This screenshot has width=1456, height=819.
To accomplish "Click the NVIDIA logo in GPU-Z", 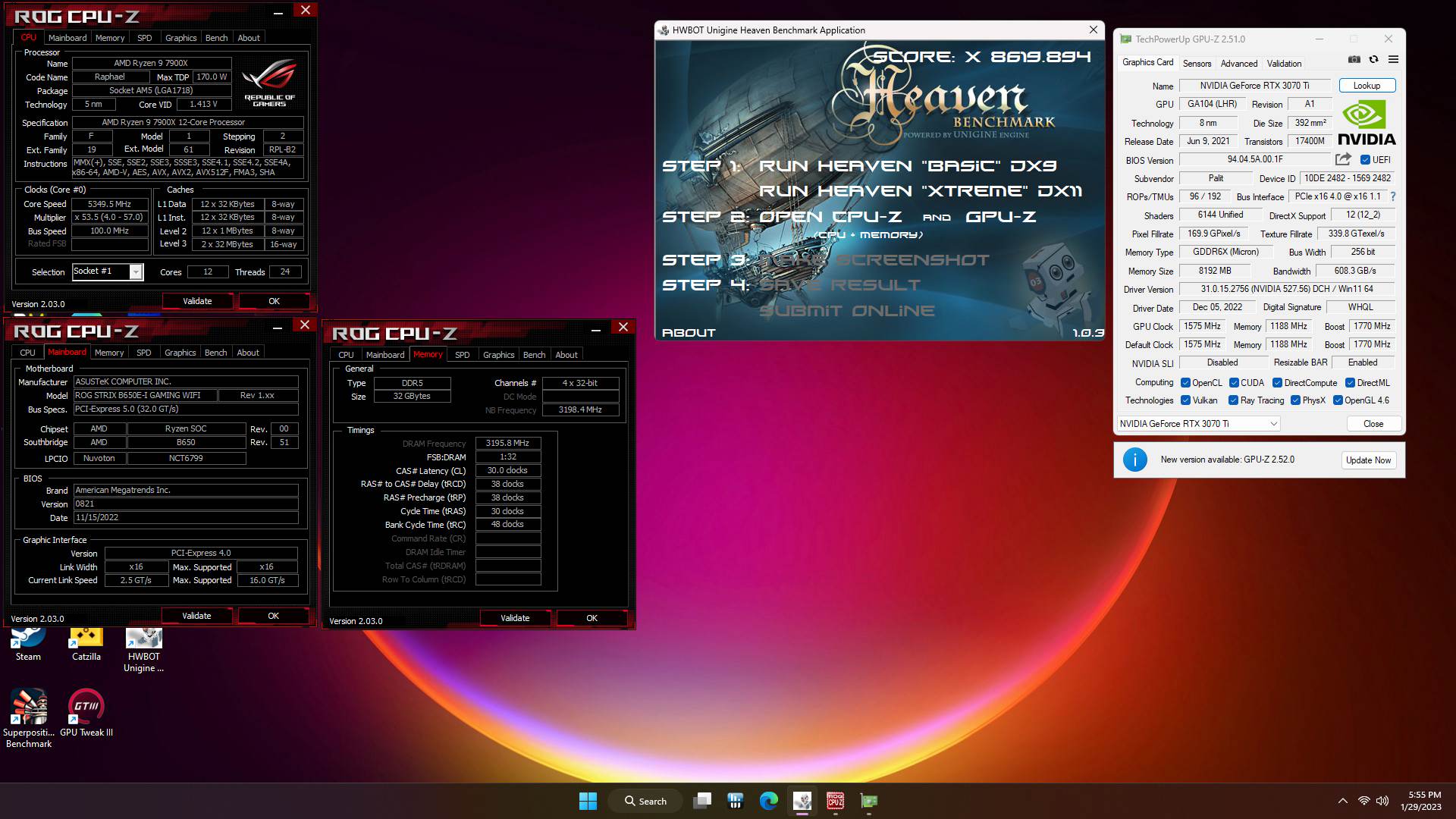I will (1367, 123).
